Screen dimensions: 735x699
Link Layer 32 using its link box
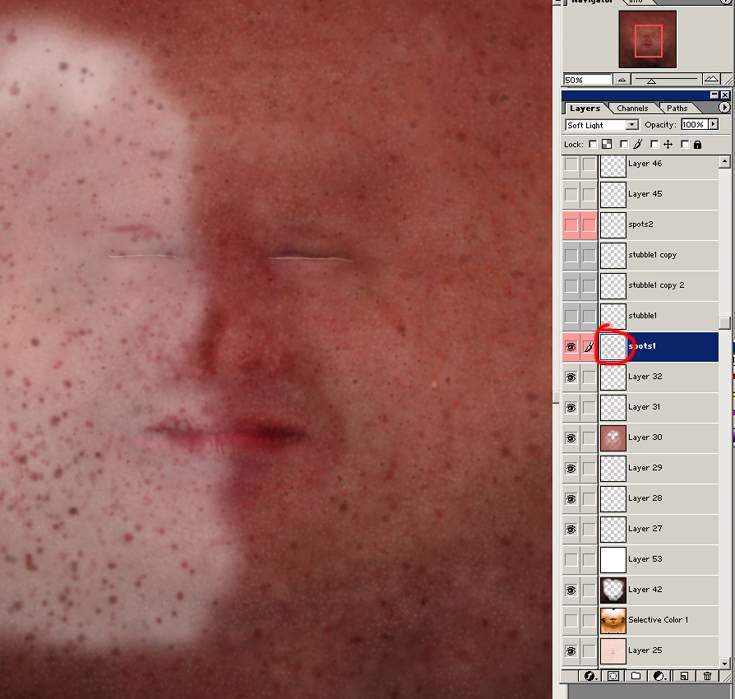pyautogui.click(x=589, y=377)
